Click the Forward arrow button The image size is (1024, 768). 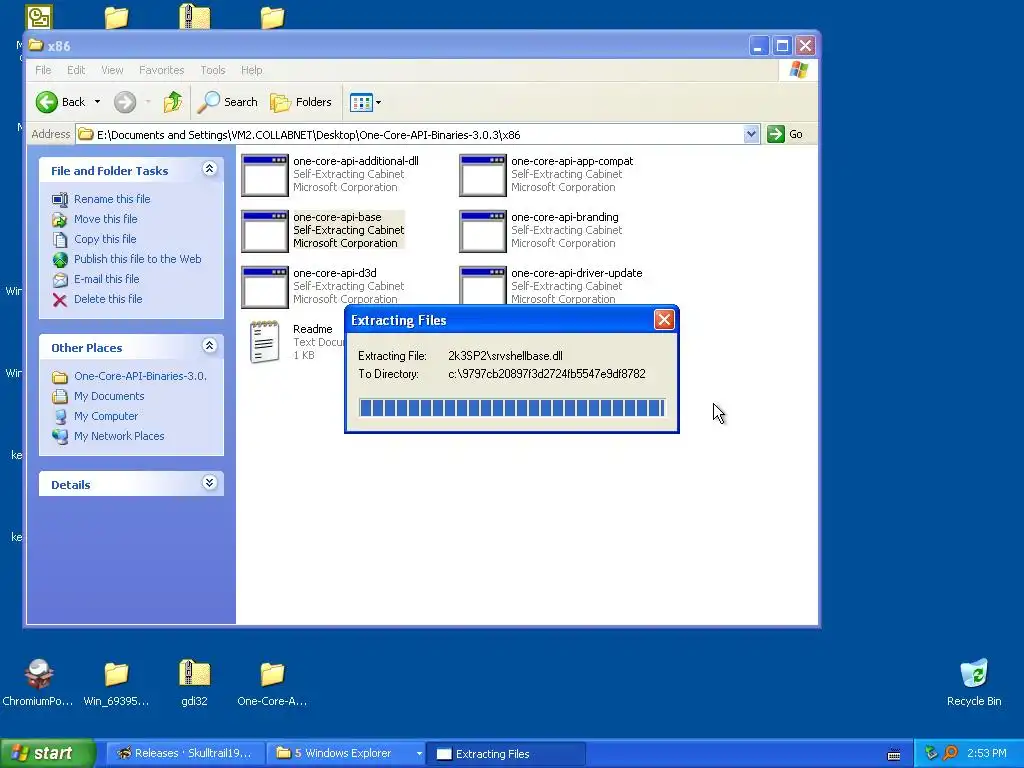coord(125,102)
